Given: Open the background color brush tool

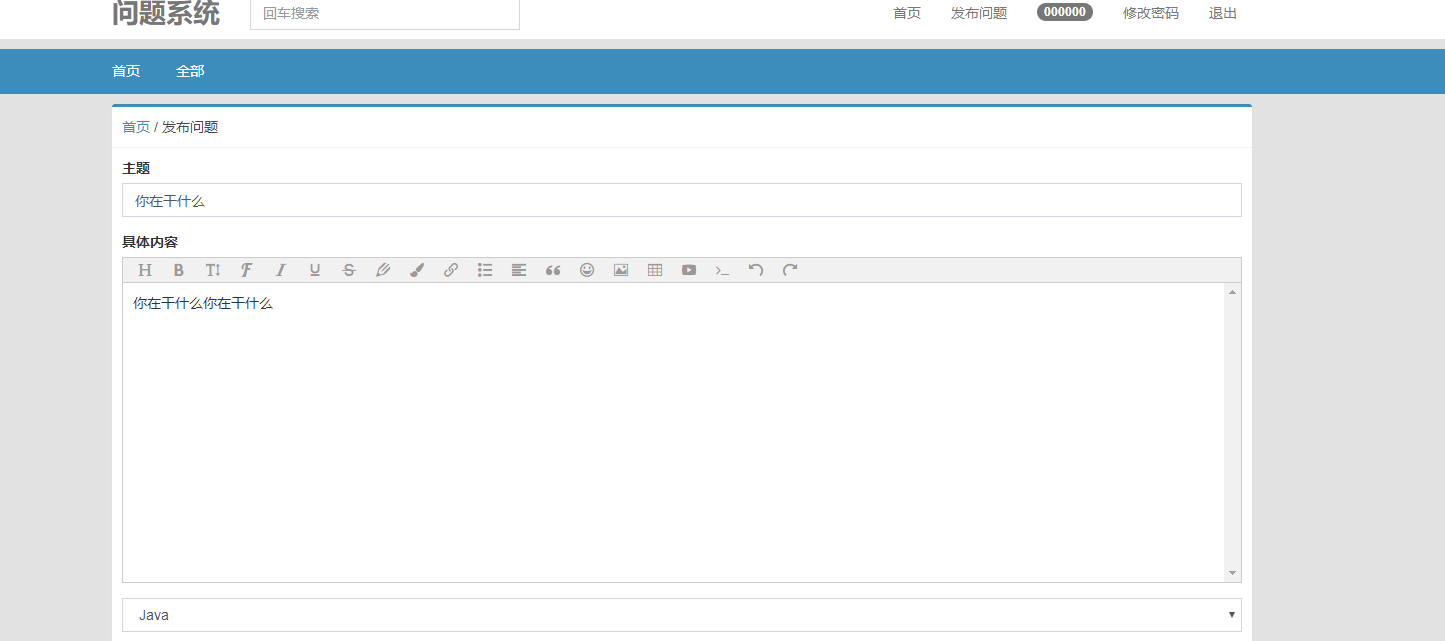Looking at the screenshot, I should click(x=417, y=270).
